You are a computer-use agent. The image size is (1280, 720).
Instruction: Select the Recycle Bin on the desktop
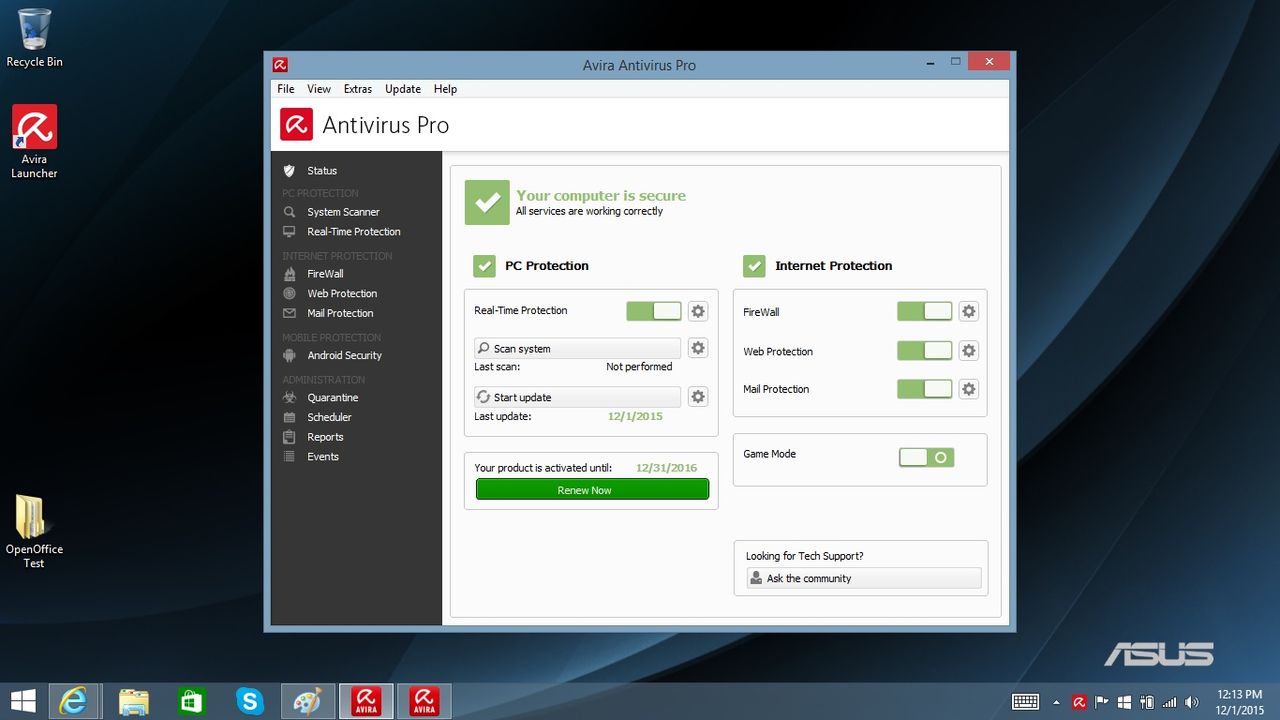pyautogui.click(x=34, y=38)
